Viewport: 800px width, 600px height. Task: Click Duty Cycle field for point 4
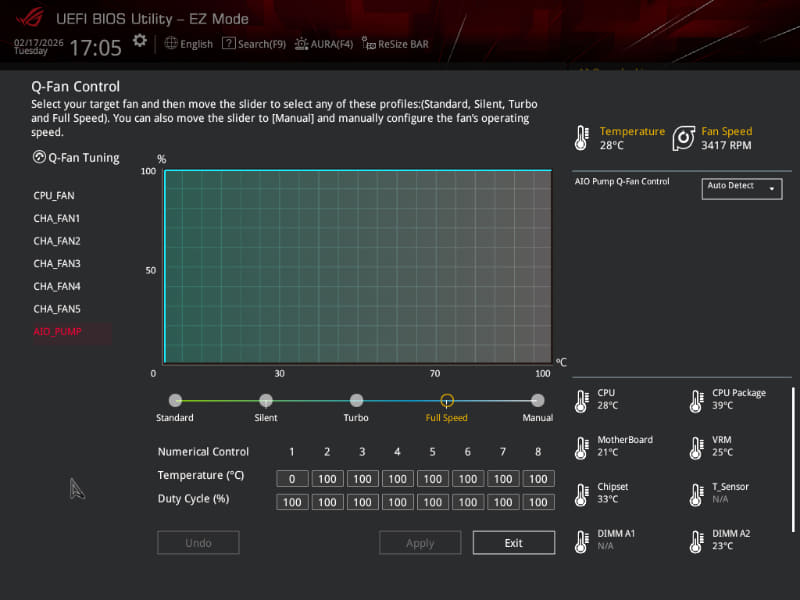(x=397, y=502)
